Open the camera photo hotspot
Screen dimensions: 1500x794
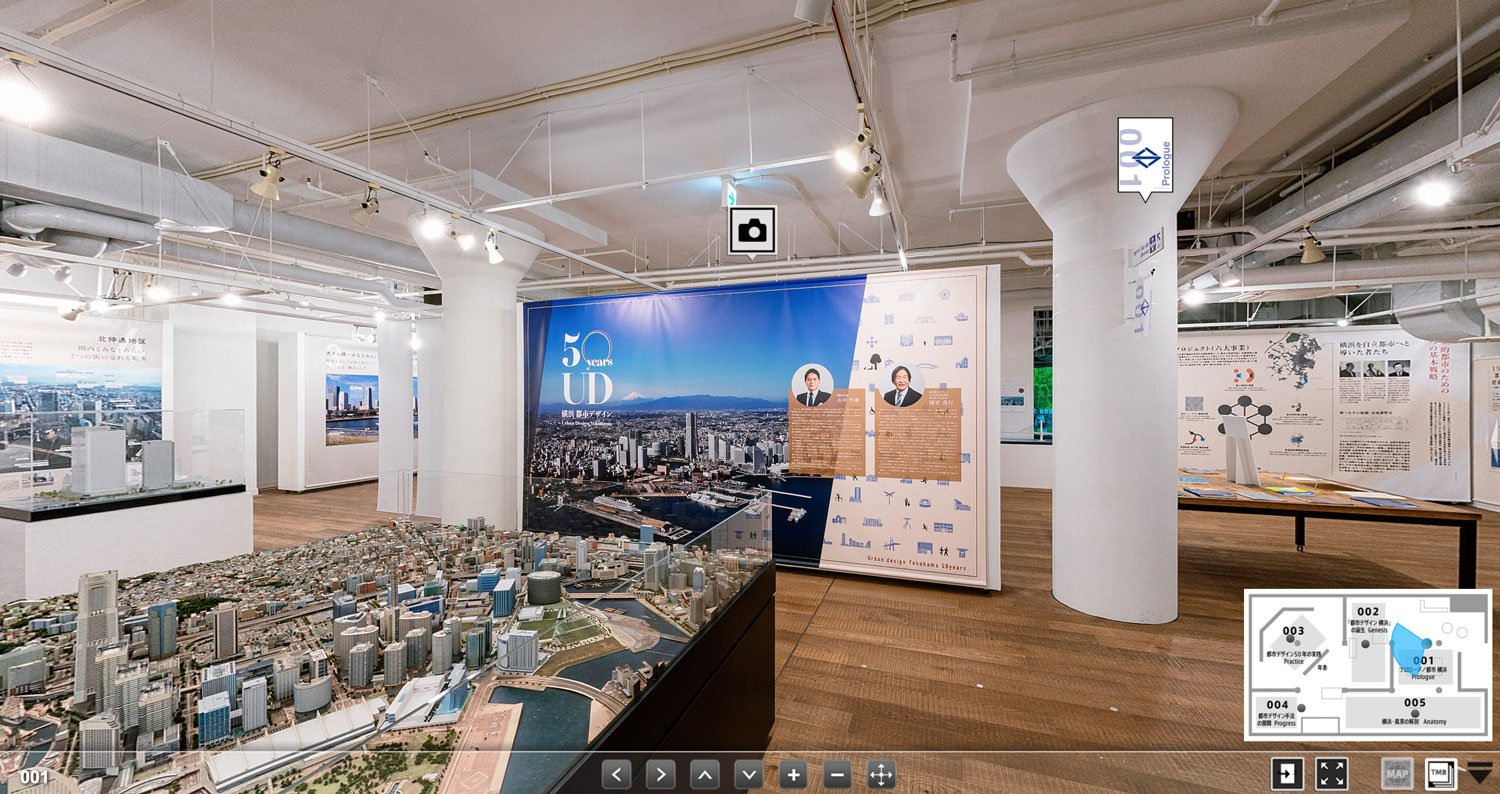click(x=752, y=231)
